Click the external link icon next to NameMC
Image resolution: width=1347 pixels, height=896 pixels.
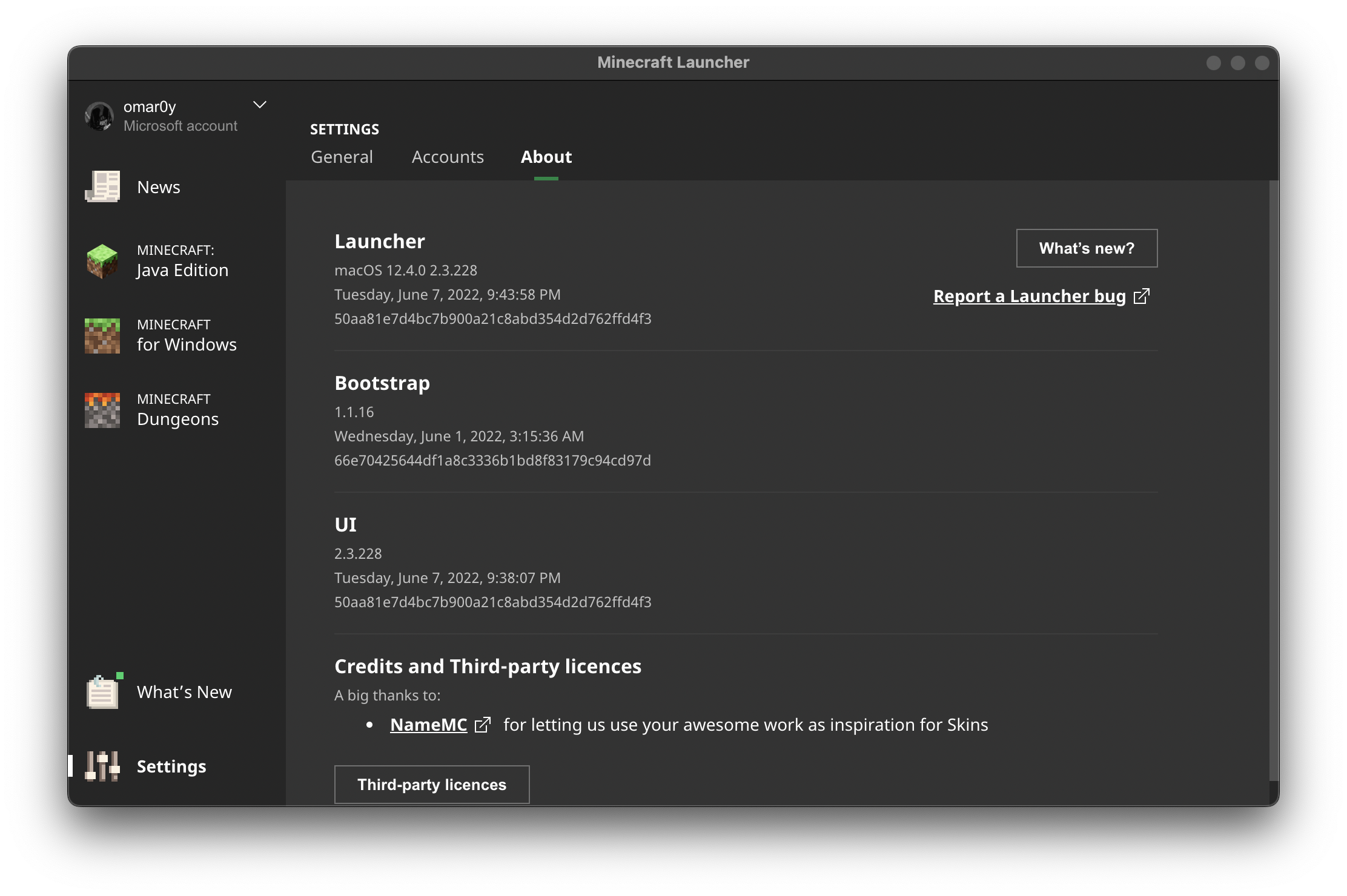[x=483, y=725]
